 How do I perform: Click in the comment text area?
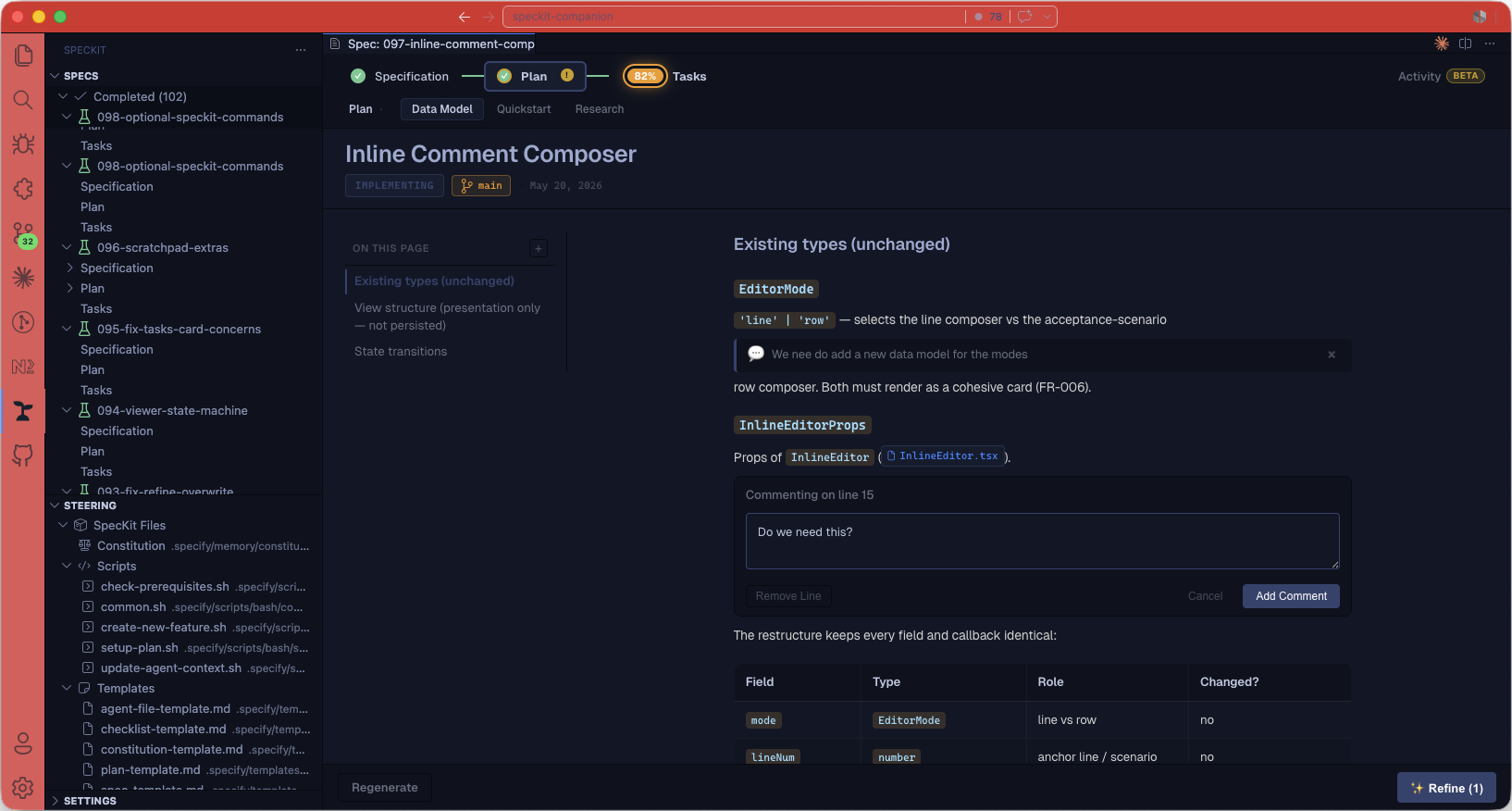coord(1043,541)
